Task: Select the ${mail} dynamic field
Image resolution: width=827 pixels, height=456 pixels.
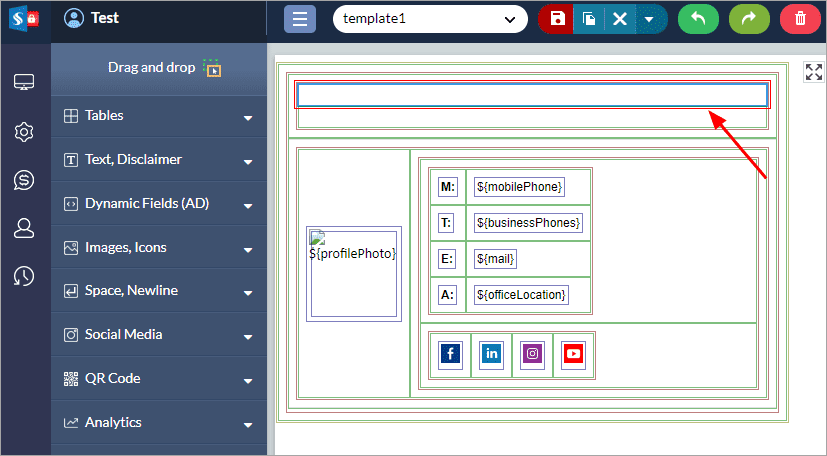Action: 496,259
